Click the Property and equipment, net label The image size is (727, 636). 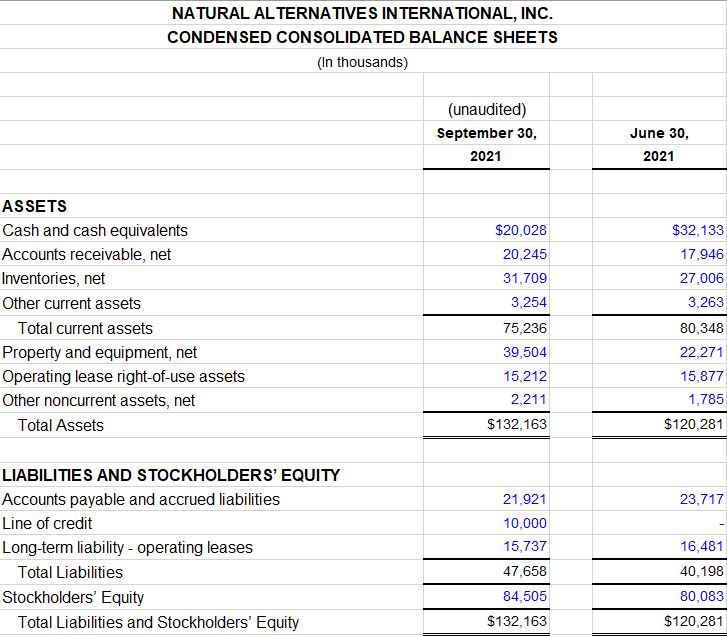pos(99,353)
